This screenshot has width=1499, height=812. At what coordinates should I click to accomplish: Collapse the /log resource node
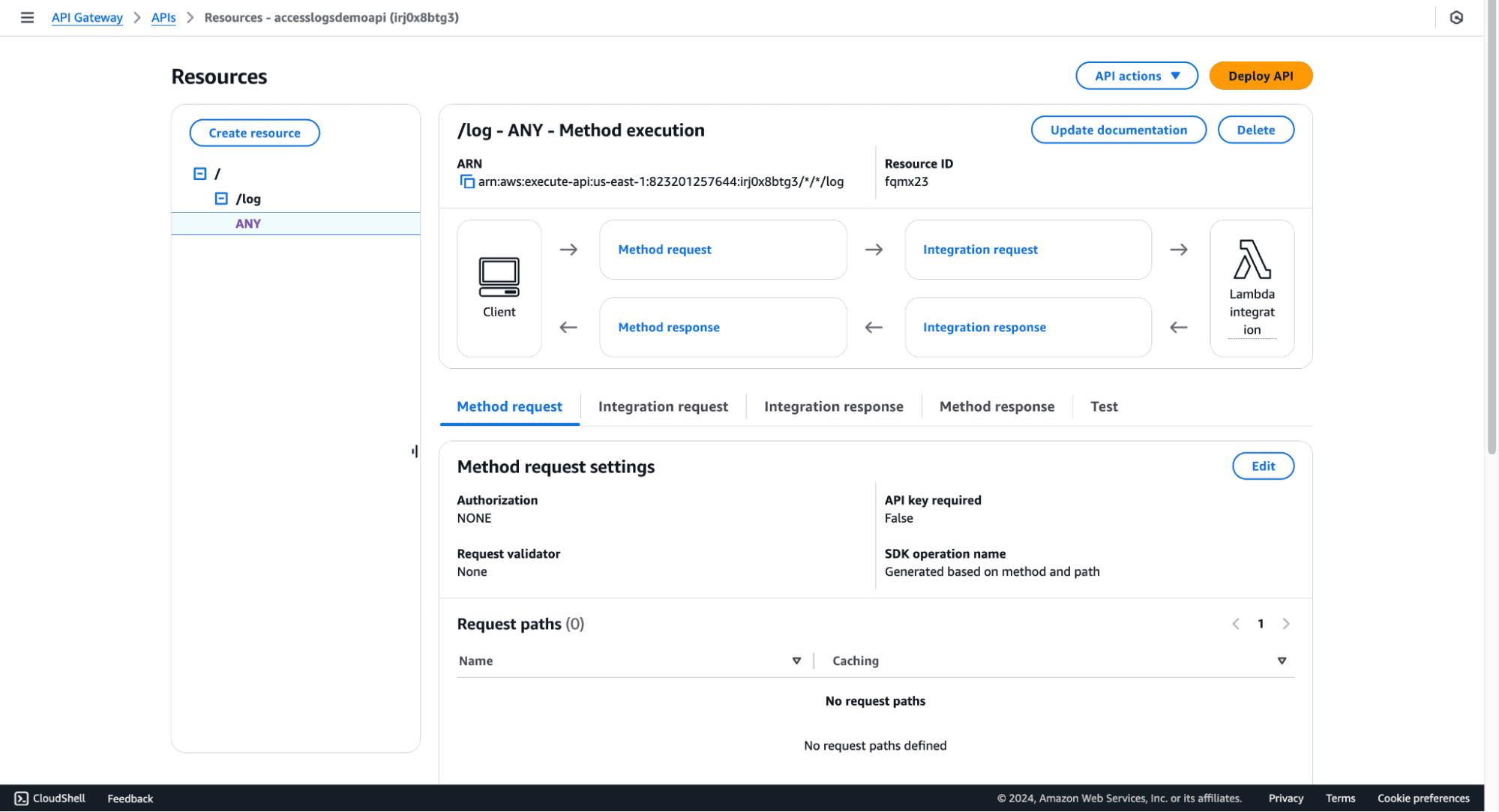click(x=221, y=199)
